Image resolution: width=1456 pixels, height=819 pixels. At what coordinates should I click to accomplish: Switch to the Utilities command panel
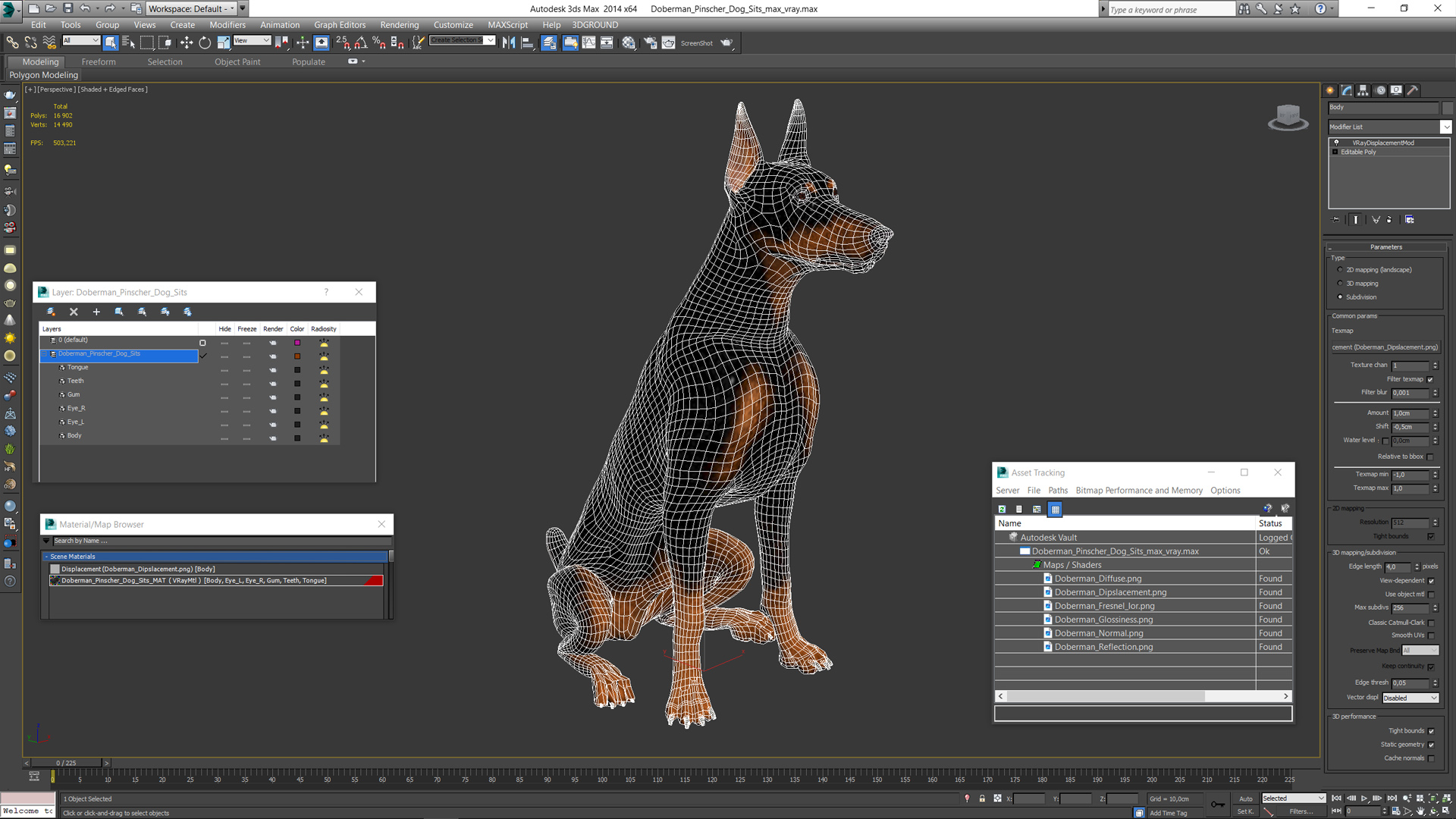pos(1413,90)
